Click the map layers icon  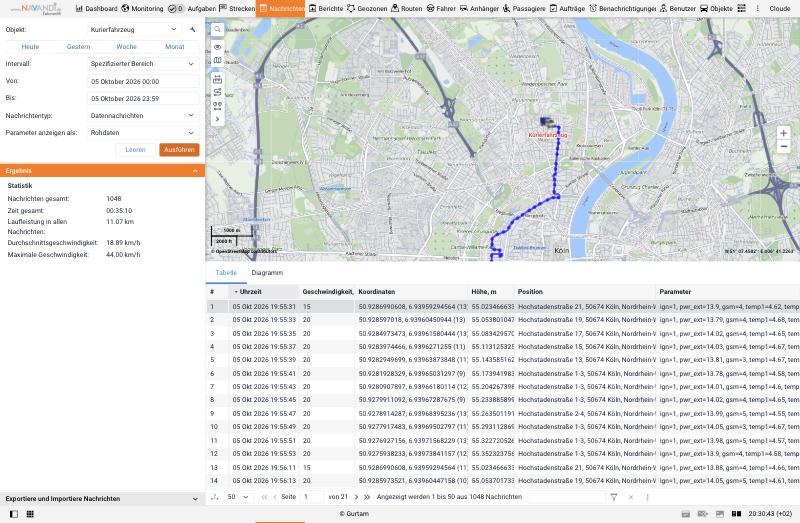(x=217, y=60)
